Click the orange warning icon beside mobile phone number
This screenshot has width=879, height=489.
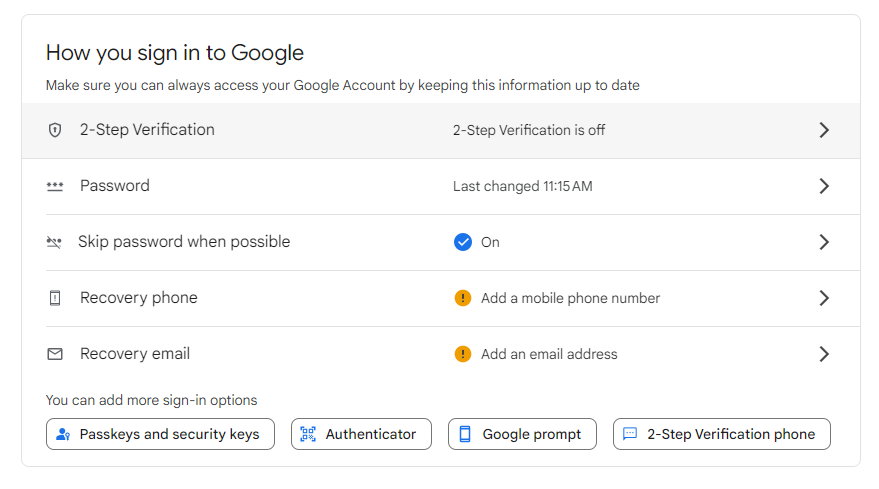pyautogui.click(x=462, y=298)
